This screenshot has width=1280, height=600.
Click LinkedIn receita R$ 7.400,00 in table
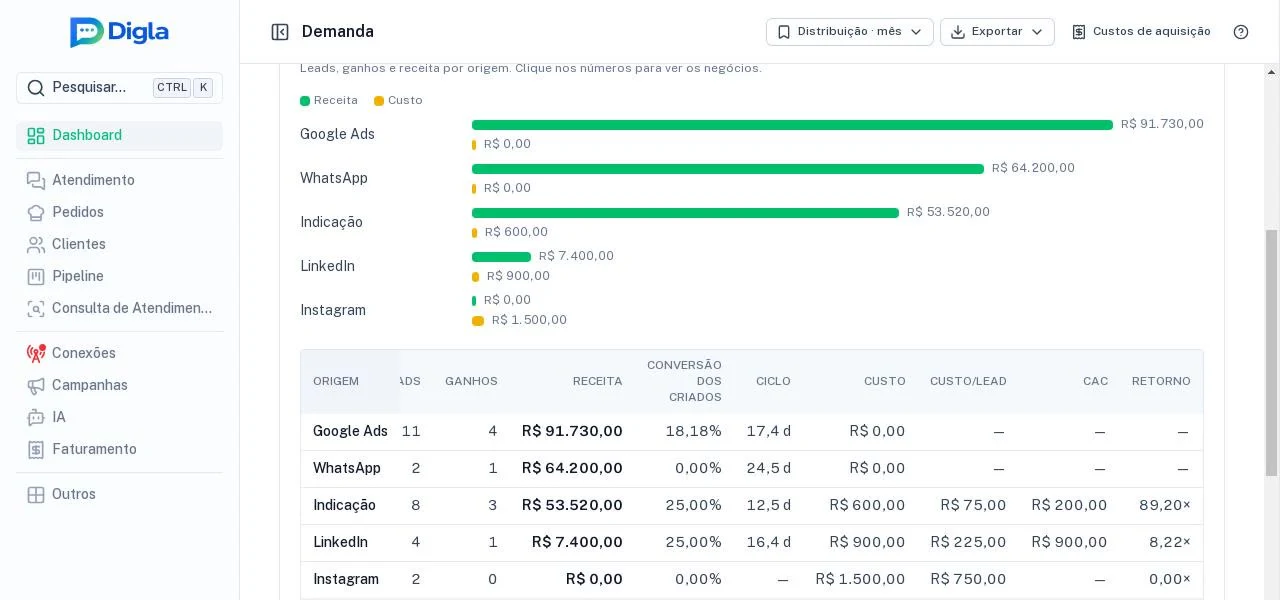577,542
